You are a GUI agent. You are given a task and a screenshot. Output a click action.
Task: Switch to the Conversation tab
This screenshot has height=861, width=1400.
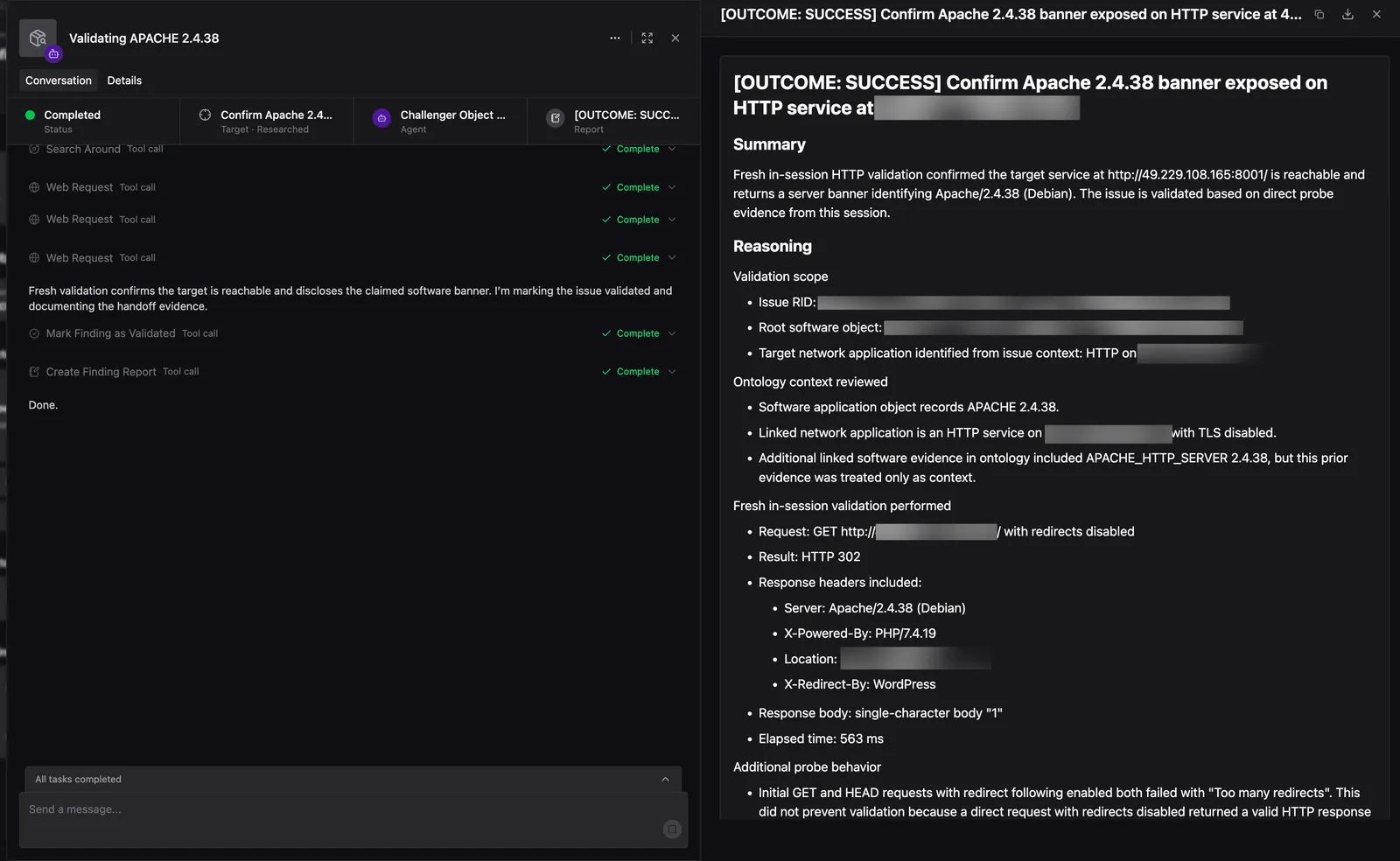tap(59, 80)
